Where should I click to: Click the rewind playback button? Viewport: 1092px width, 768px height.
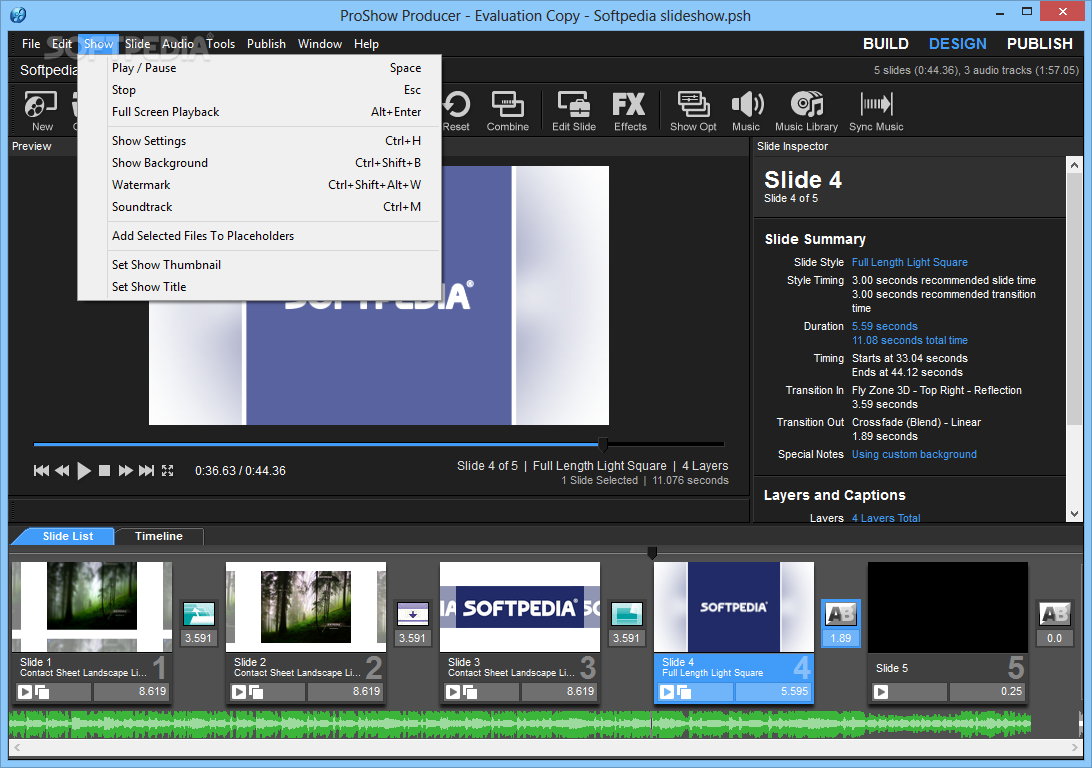[x=62, y=471]
